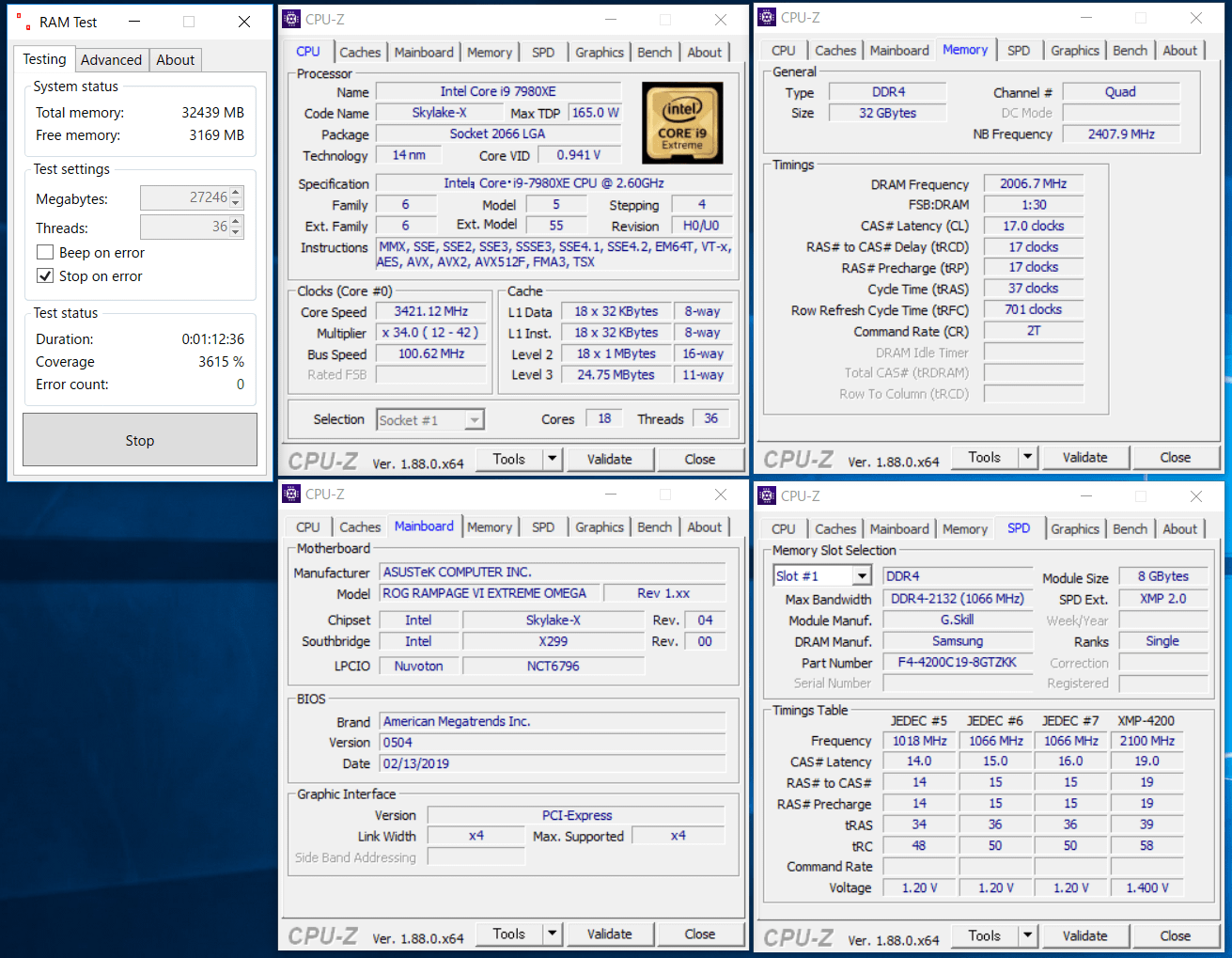Viewport: 1232px width, 958px height.
Task: Click the Module Size value 8 GBytes
Action: tap(1163, 576)
